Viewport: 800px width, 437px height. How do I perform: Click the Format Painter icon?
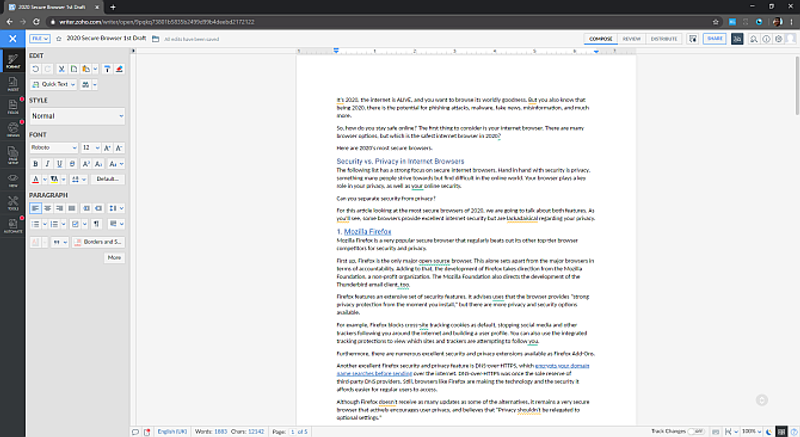pyautogui.click(x=107, y=69)
